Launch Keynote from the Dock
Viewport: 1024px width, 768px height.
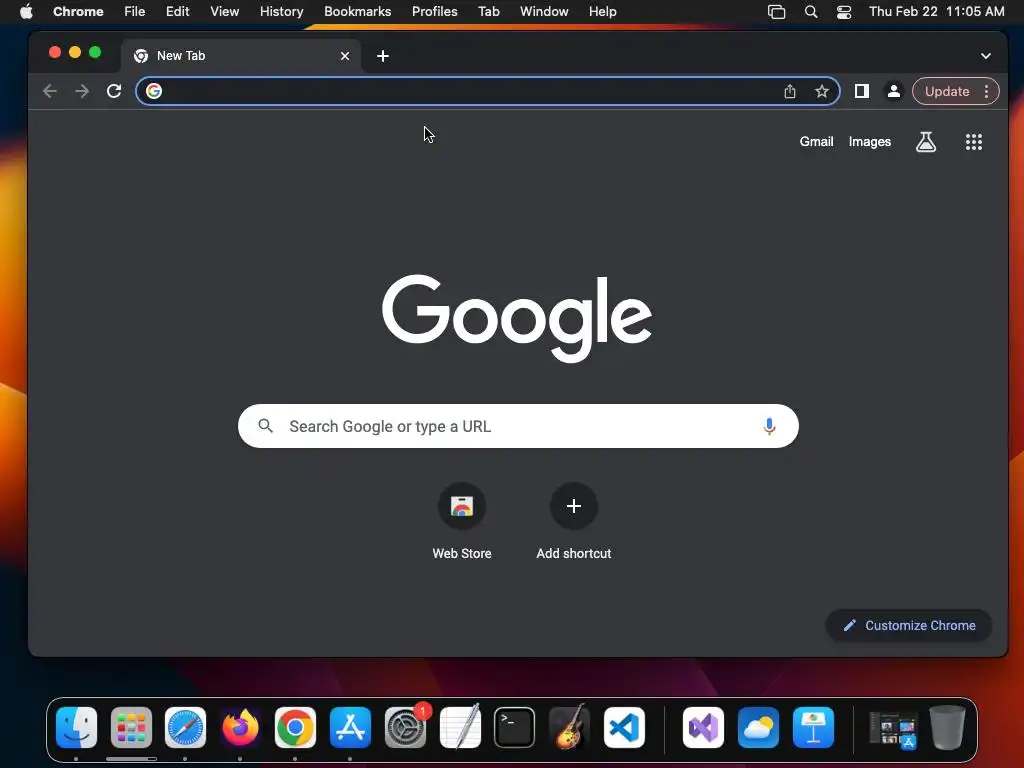pos(813,727)
